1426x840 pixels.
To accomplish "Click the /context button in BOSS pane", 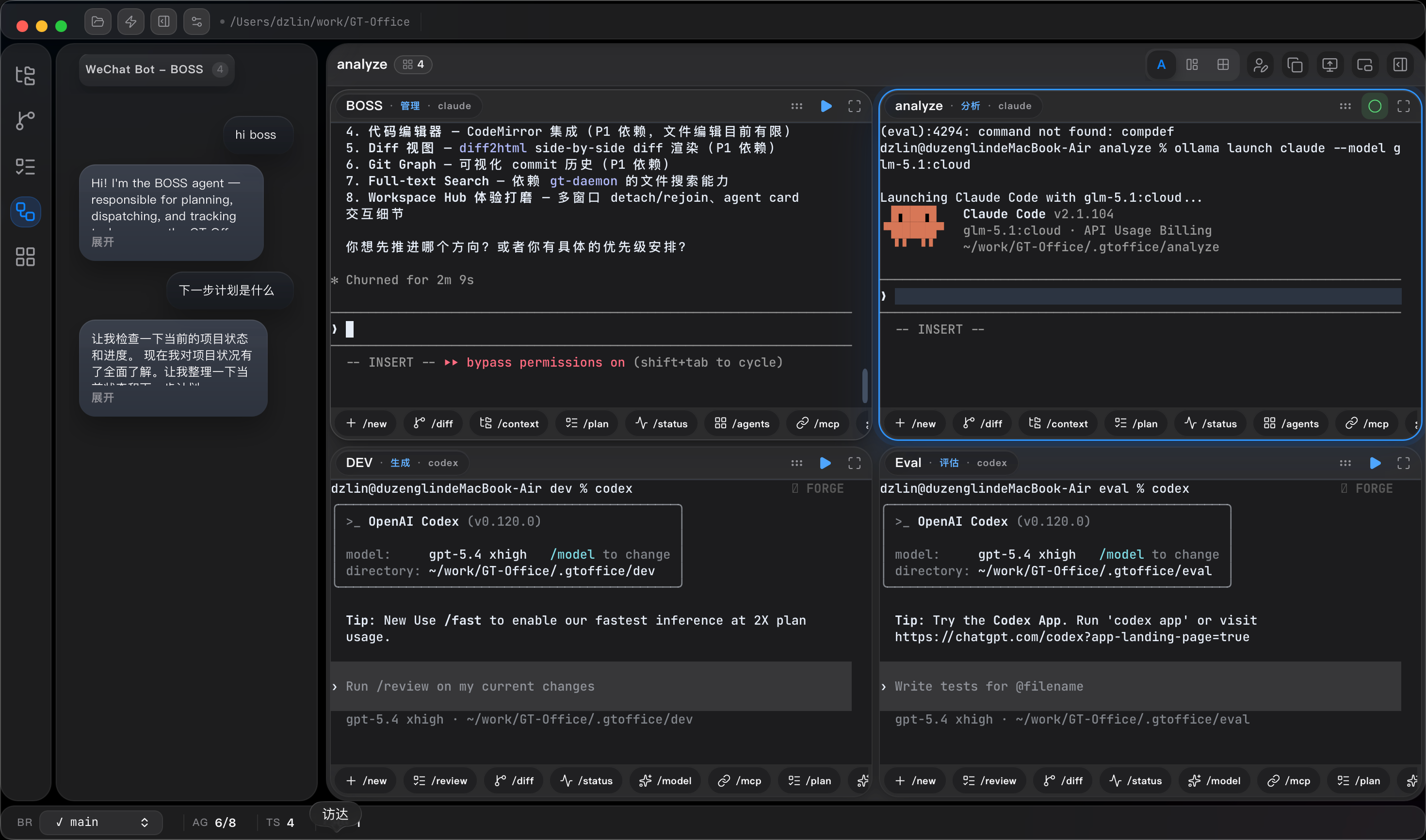I will 509,423.
